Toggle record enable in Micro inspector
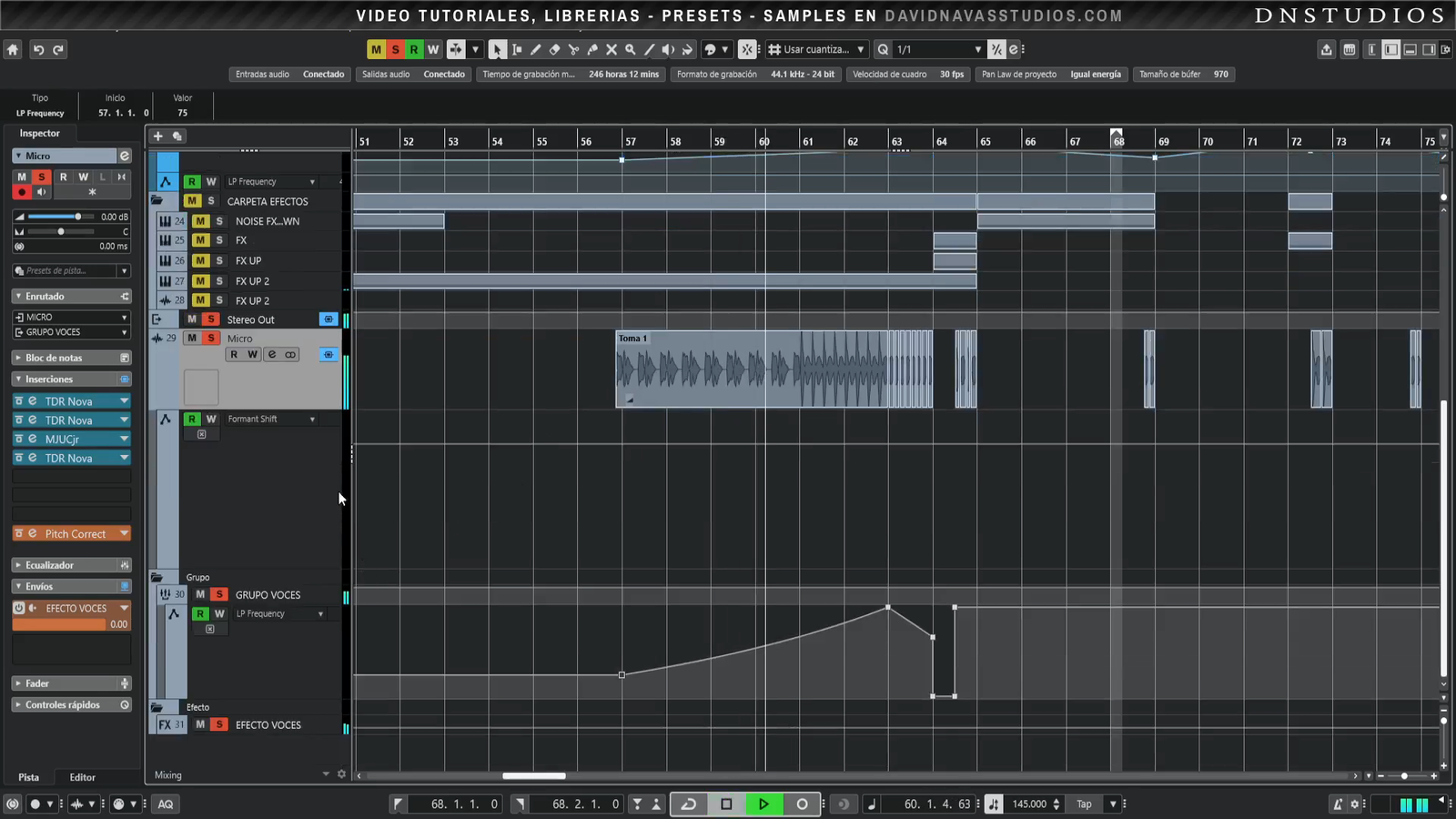1456x819 pixels. pos(22,192)
